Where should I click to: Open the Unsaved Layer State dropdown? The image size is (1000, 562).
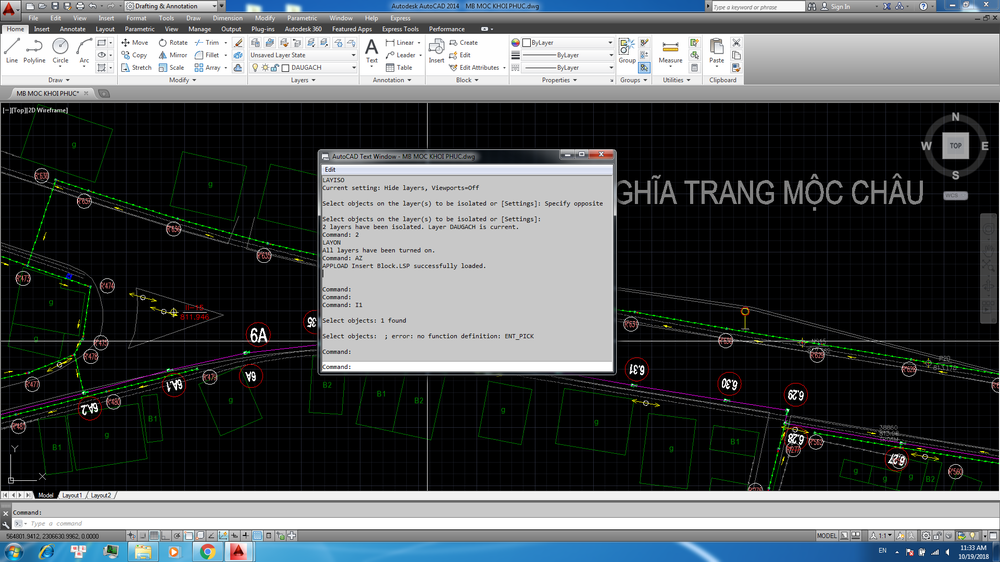point(303,55)
